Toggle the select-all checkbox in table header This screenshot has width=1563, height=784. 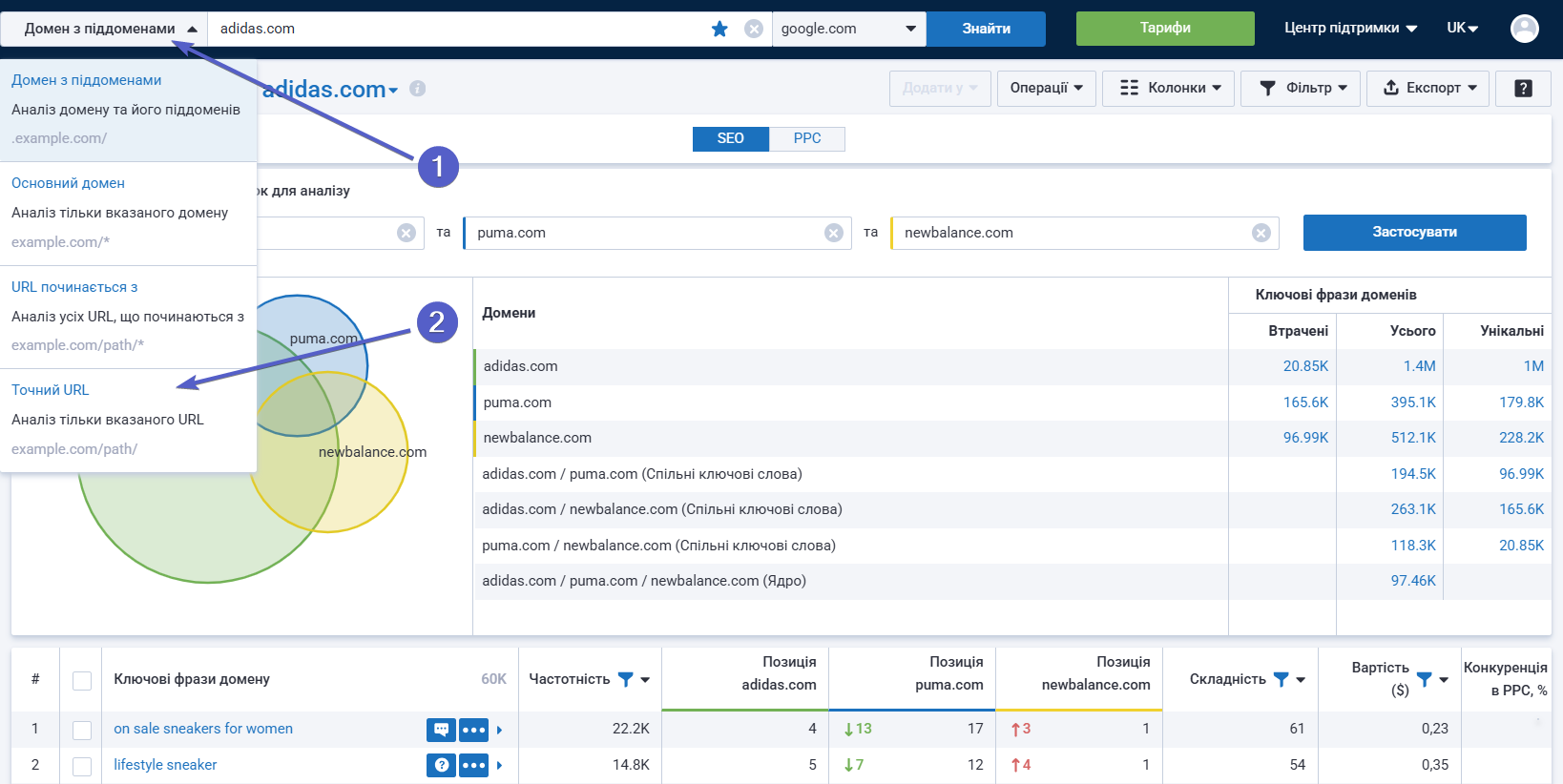82,680
